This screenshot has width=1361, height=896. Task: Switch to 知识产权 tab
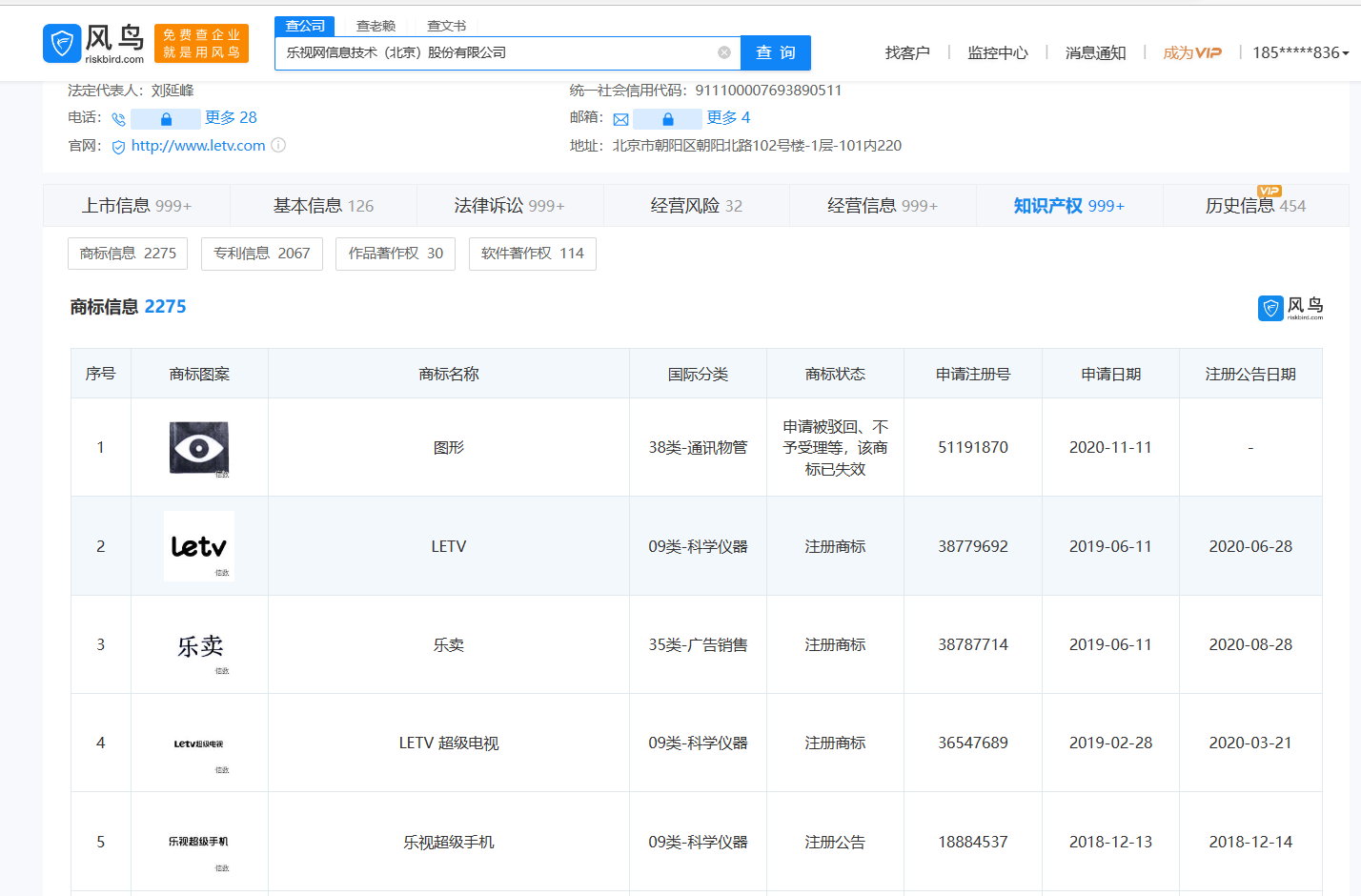click(x=1069, y=206)
